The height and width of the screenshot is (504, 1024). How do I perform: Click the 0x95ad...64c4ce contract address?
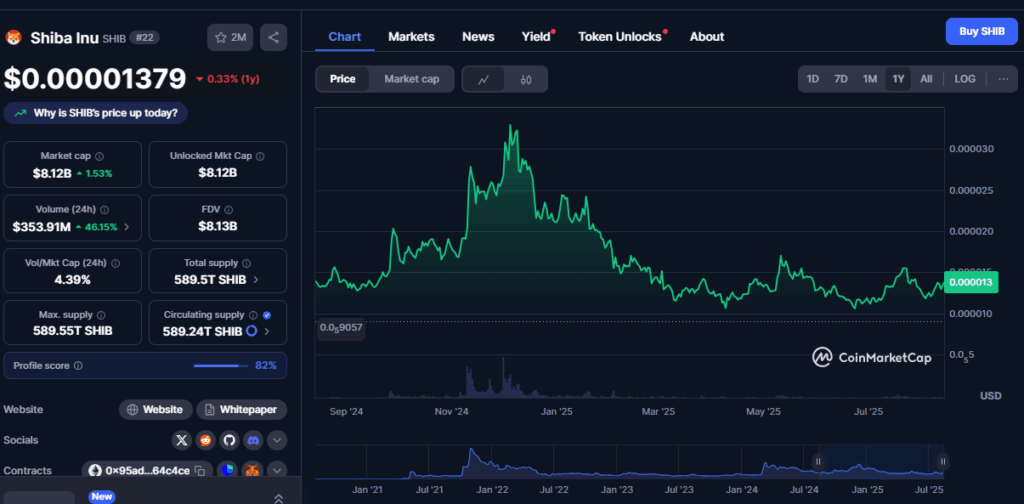tap(148, 471)
